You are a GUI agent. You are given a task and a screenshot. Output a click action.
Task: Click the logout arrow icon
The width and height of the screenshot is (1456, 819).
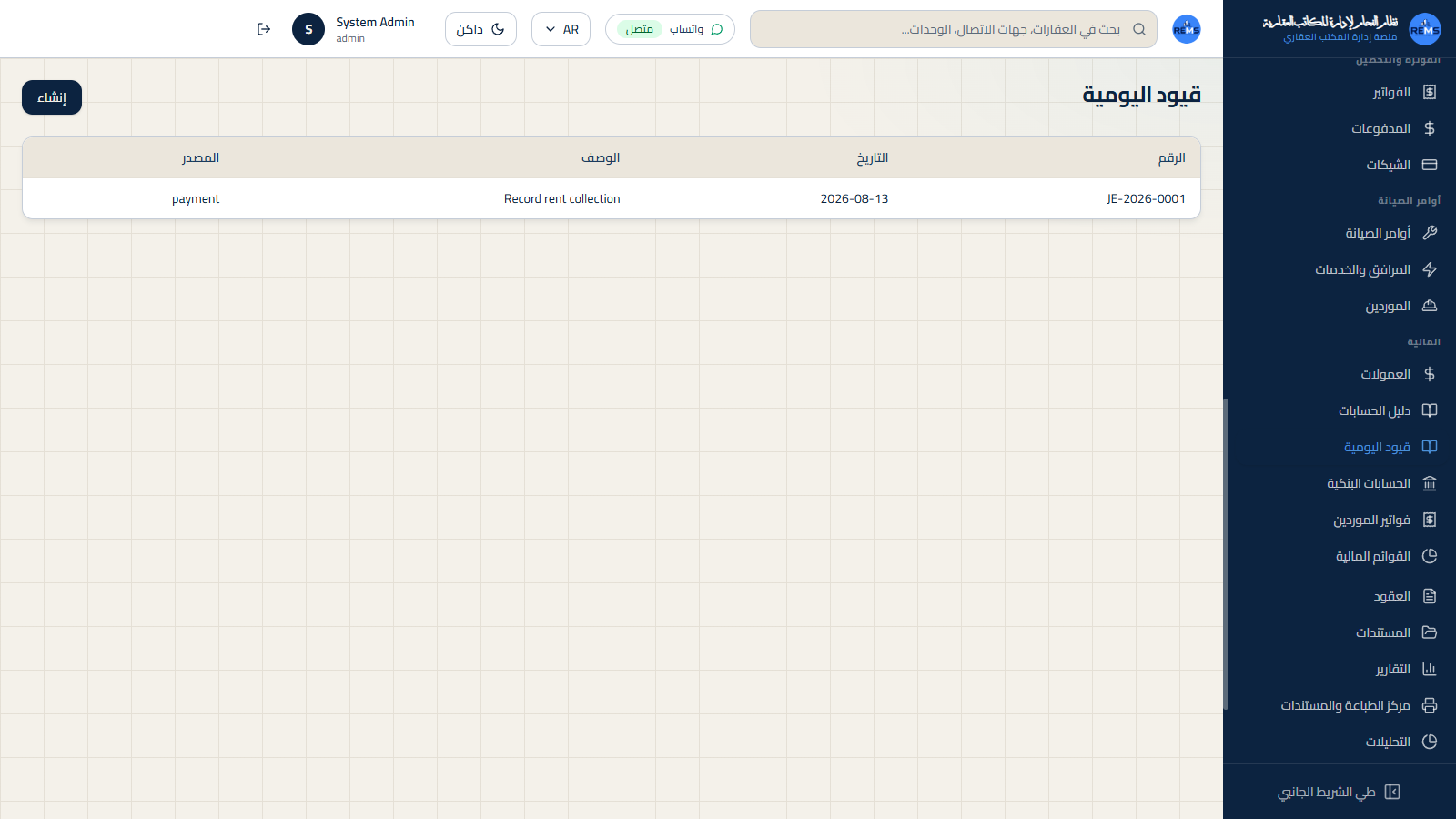[x=264, y=29]
